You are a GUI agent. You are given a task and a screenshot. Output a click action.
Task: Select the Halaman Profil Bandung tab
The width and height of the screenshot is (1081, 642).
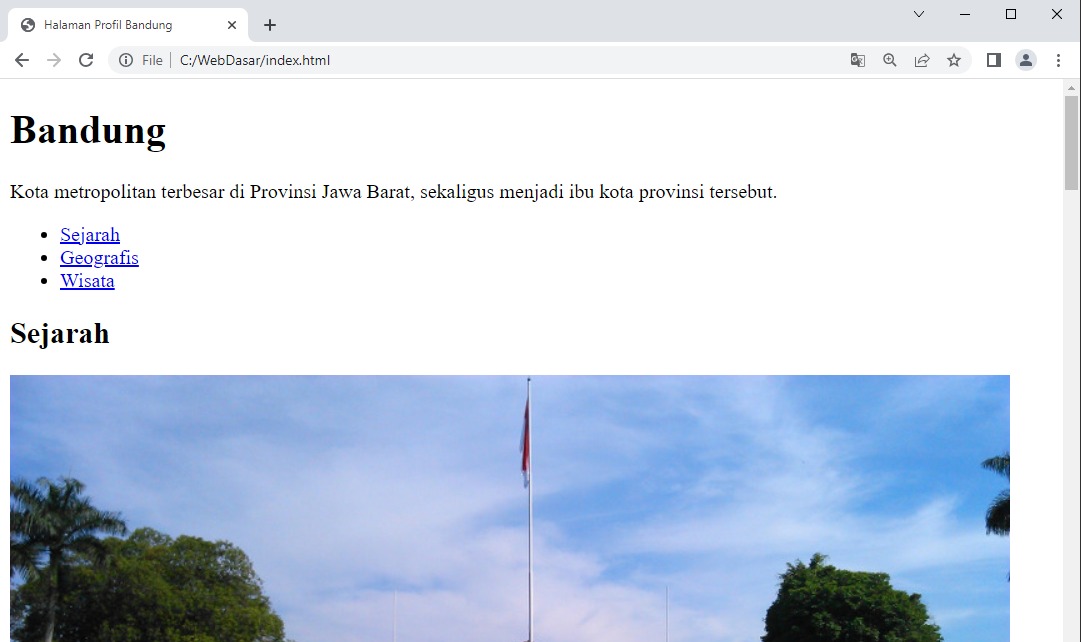[110, 25]
